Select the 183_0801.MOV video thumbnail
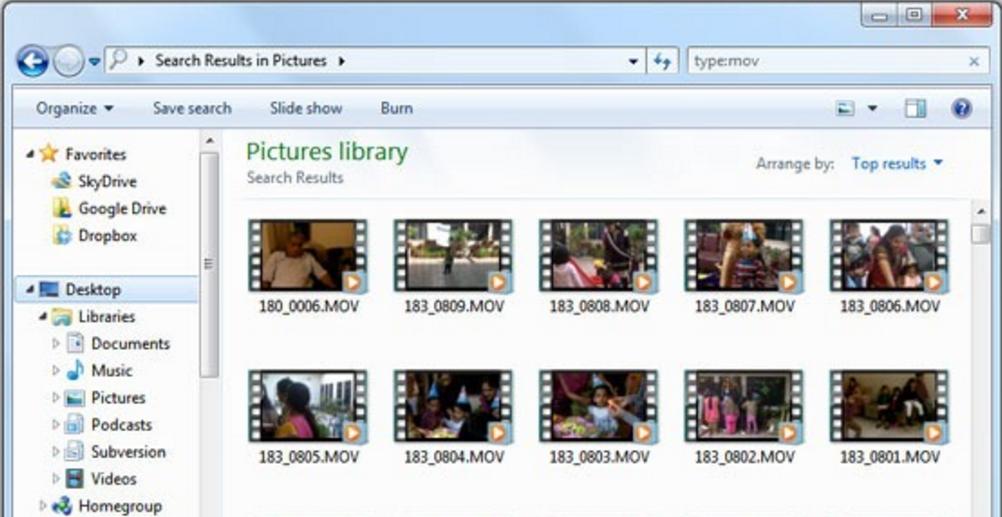This screenshot has height=517, width=1002. click(x=890, y=406)
